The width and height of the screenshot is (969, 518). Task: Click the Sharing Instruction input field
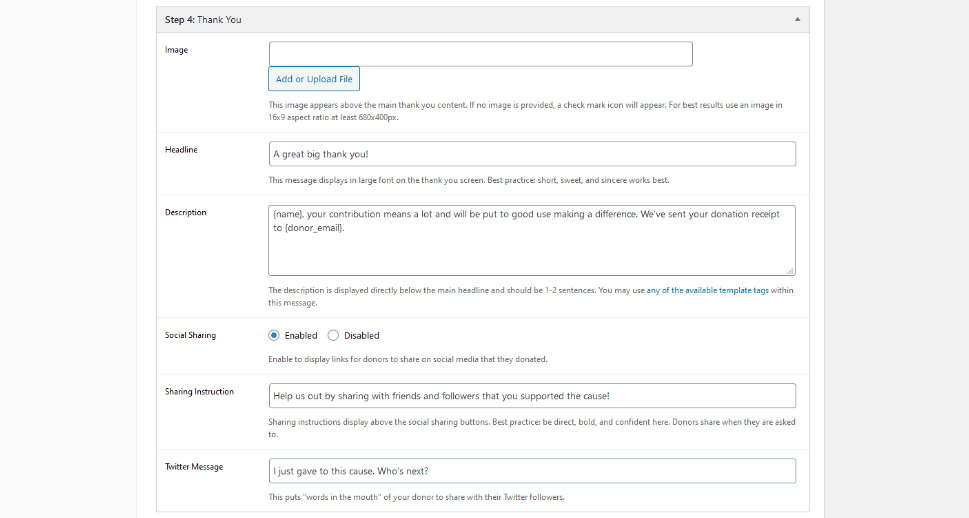click(x=532, y=395)
